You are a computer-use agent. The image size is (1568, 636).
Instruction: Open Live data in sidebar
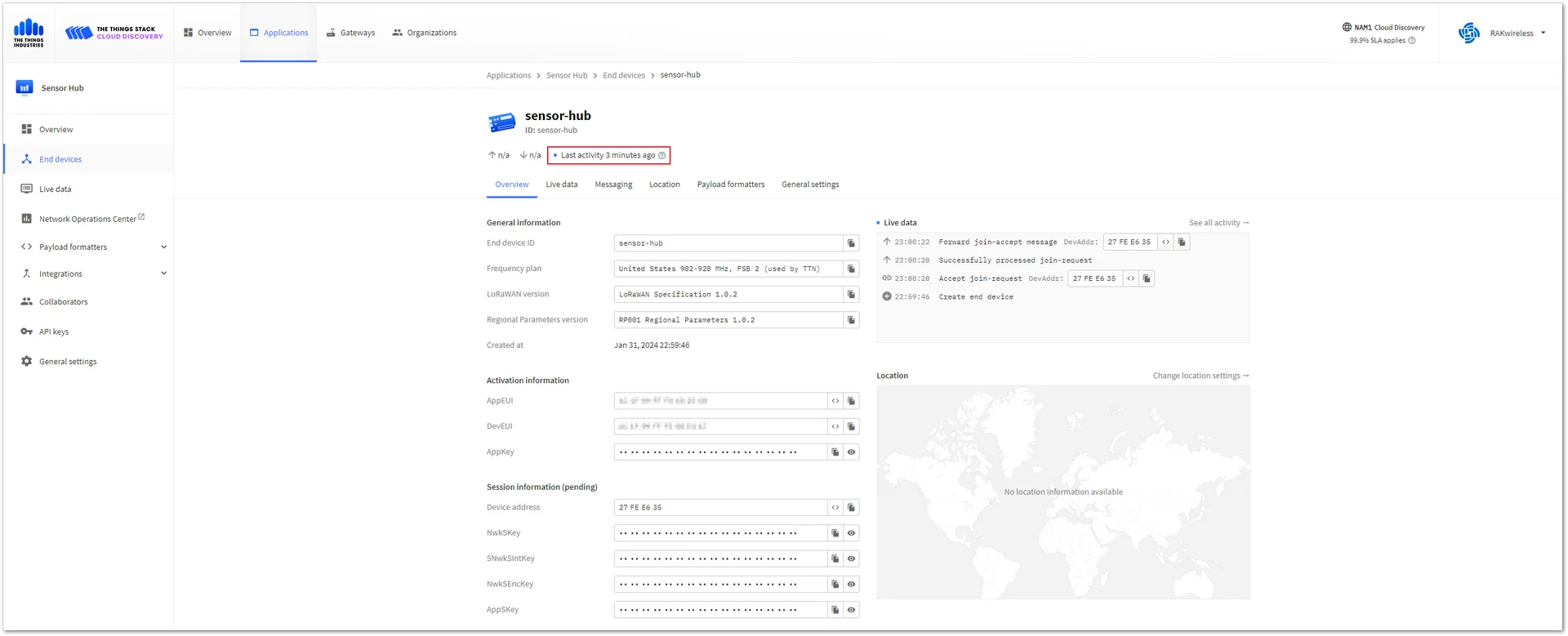pyautogui.click(x=90, y=189)
